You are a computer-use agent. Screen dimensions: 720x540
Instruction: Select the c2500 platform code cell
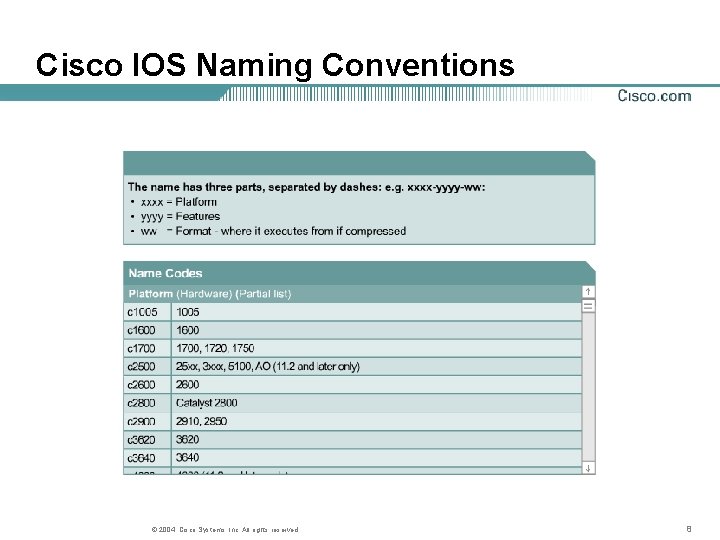coord(147,366)
